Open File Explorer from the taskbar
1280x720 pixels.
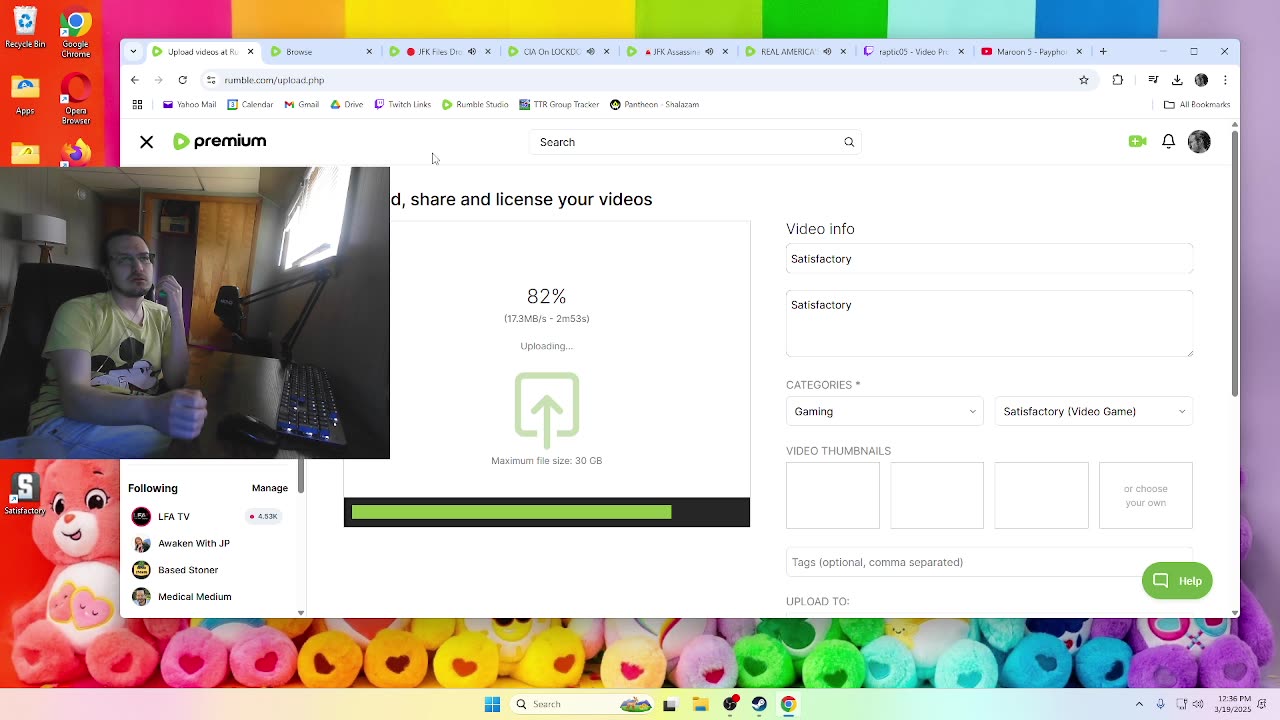700,704
